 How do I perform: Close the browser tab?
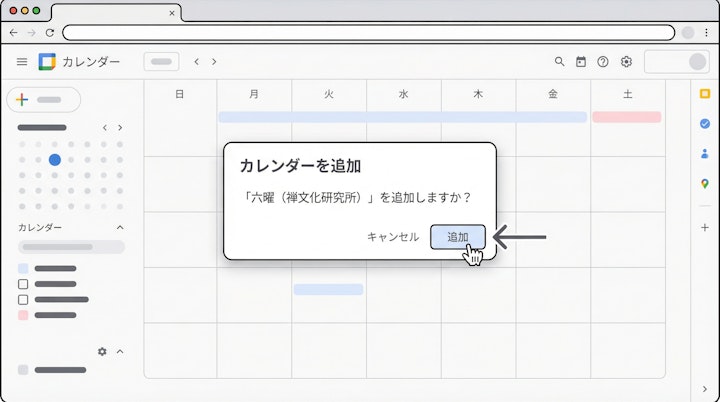[172, 13]
